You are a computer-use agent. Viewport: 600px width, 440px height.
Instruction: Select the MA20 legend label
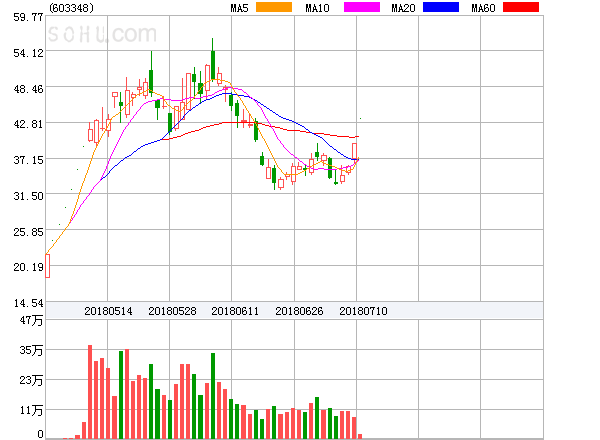coord(403,9)
